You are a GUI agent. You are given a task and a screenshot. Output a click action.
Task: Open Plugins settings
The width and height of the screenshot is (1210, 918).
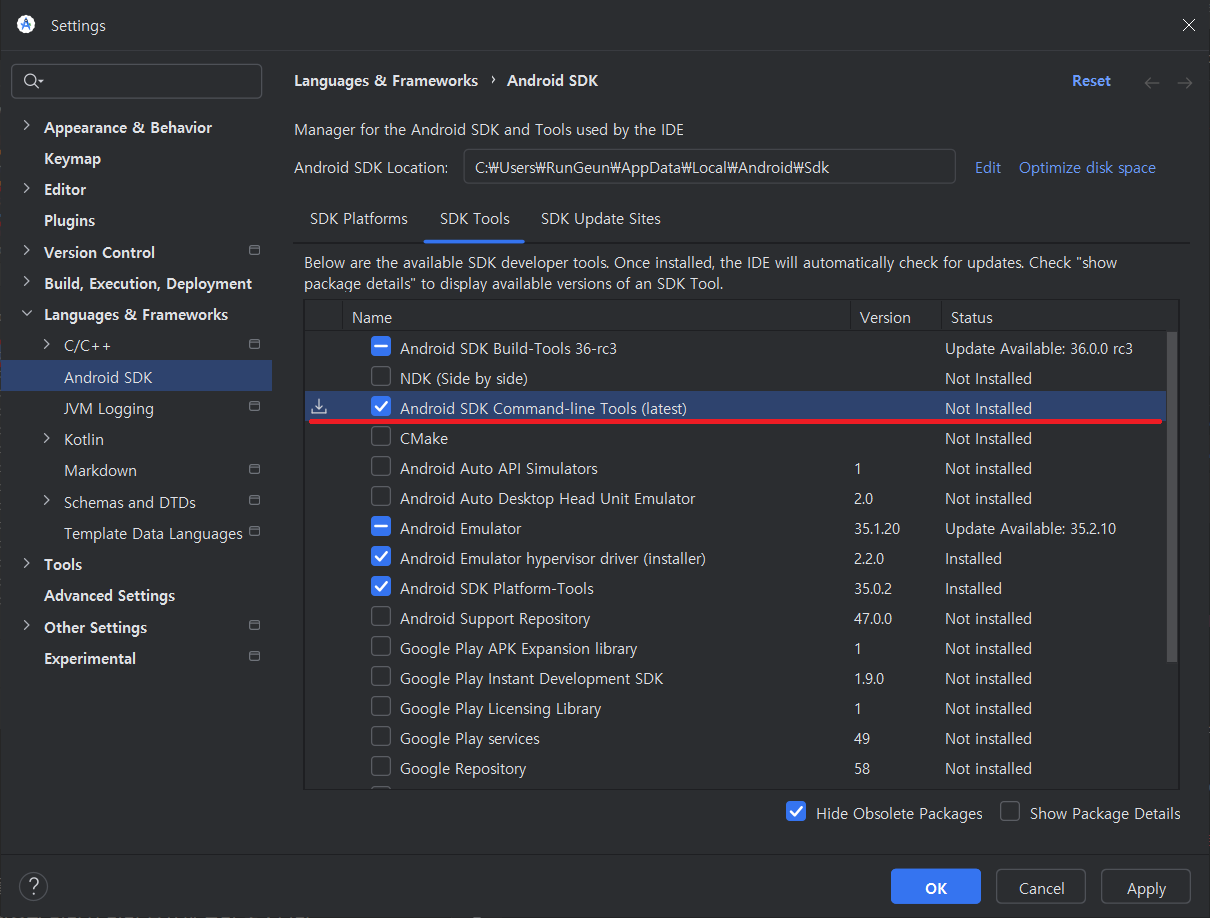[x=70, y=220]
